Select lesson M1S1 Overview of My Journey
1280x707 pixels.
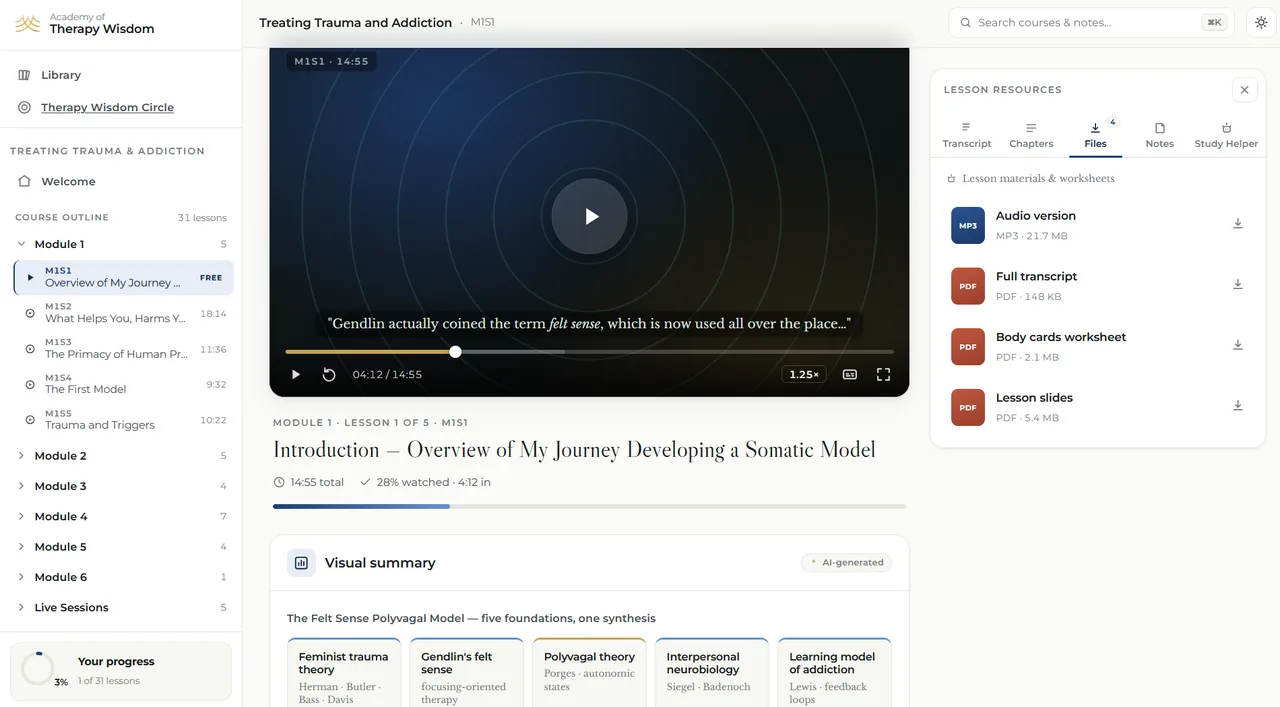click(x=123, y=277)
